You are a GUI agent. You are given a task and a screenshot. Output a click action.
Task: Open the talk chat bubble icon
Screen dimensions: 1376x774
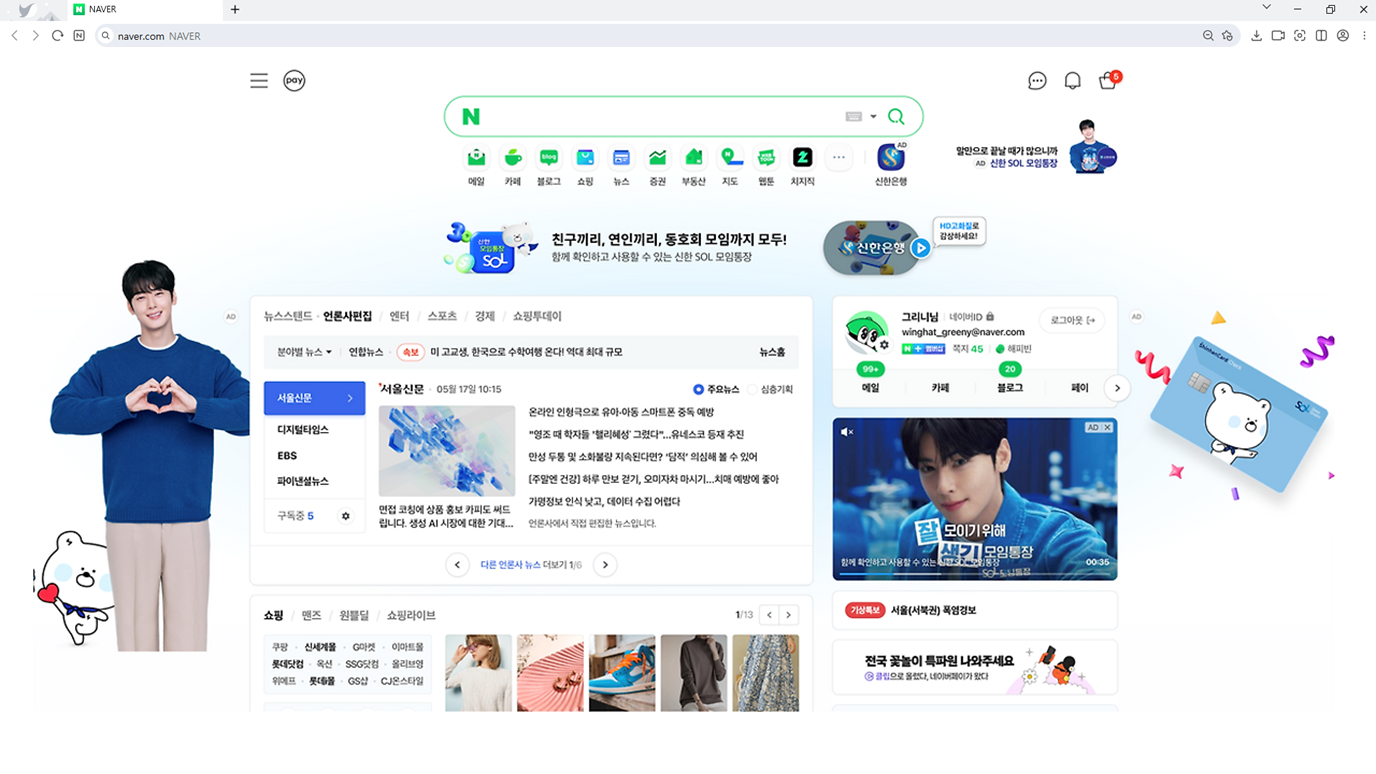point(1037,81)
